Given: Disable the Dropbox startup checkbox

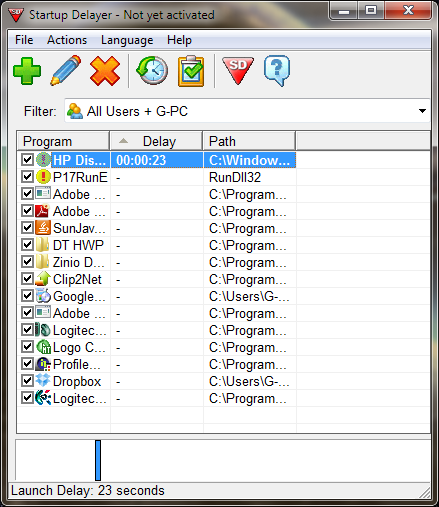Looking at the screenshot, I should [27, 381].
